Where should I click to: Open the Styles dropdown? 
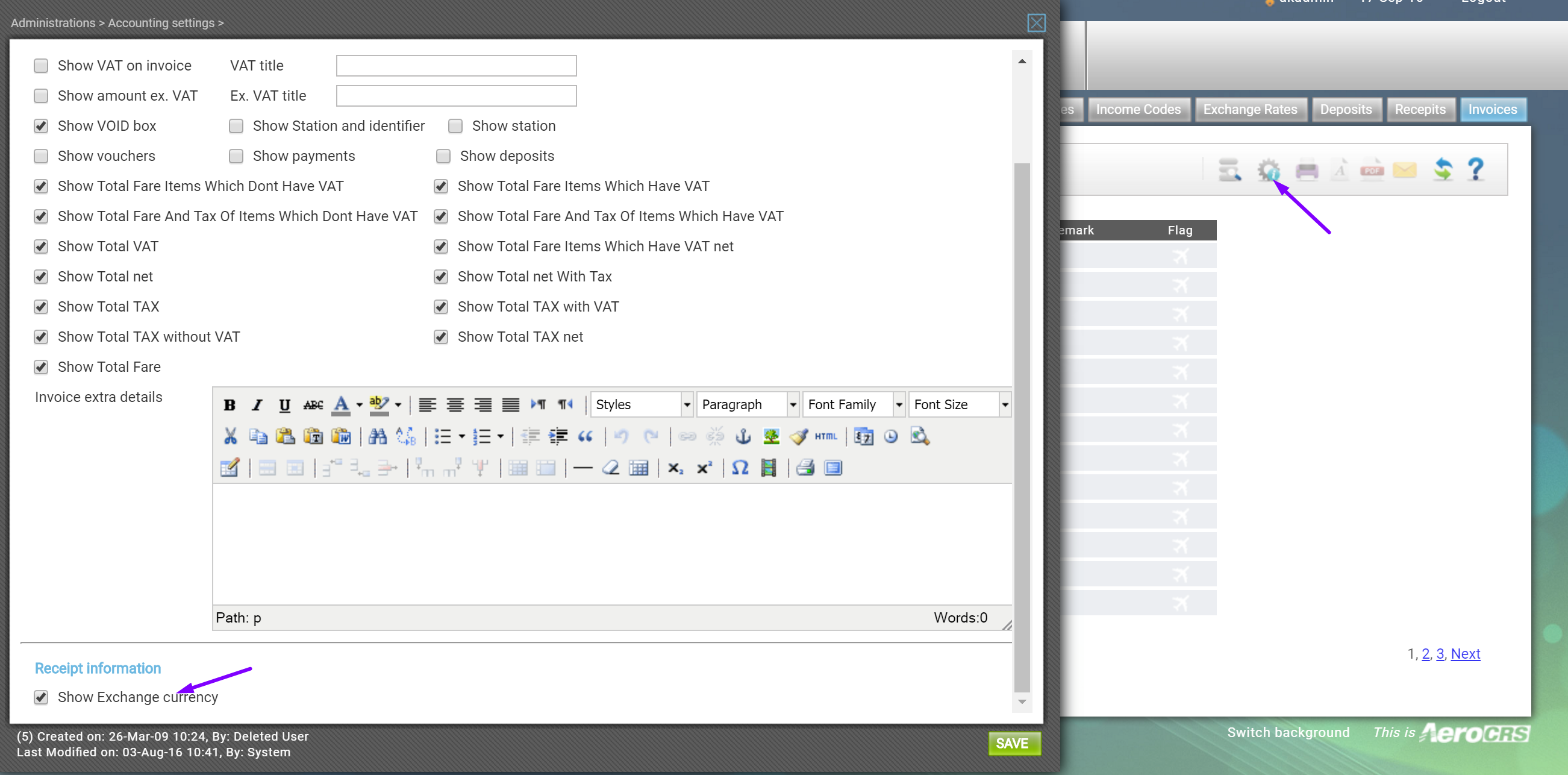tap(641, 405)
